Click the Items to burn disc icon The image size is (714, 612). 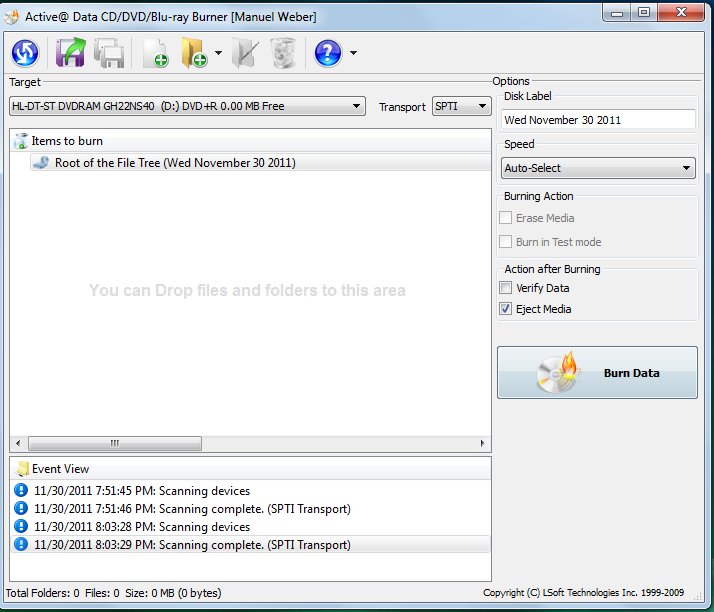tap(21, 141)
